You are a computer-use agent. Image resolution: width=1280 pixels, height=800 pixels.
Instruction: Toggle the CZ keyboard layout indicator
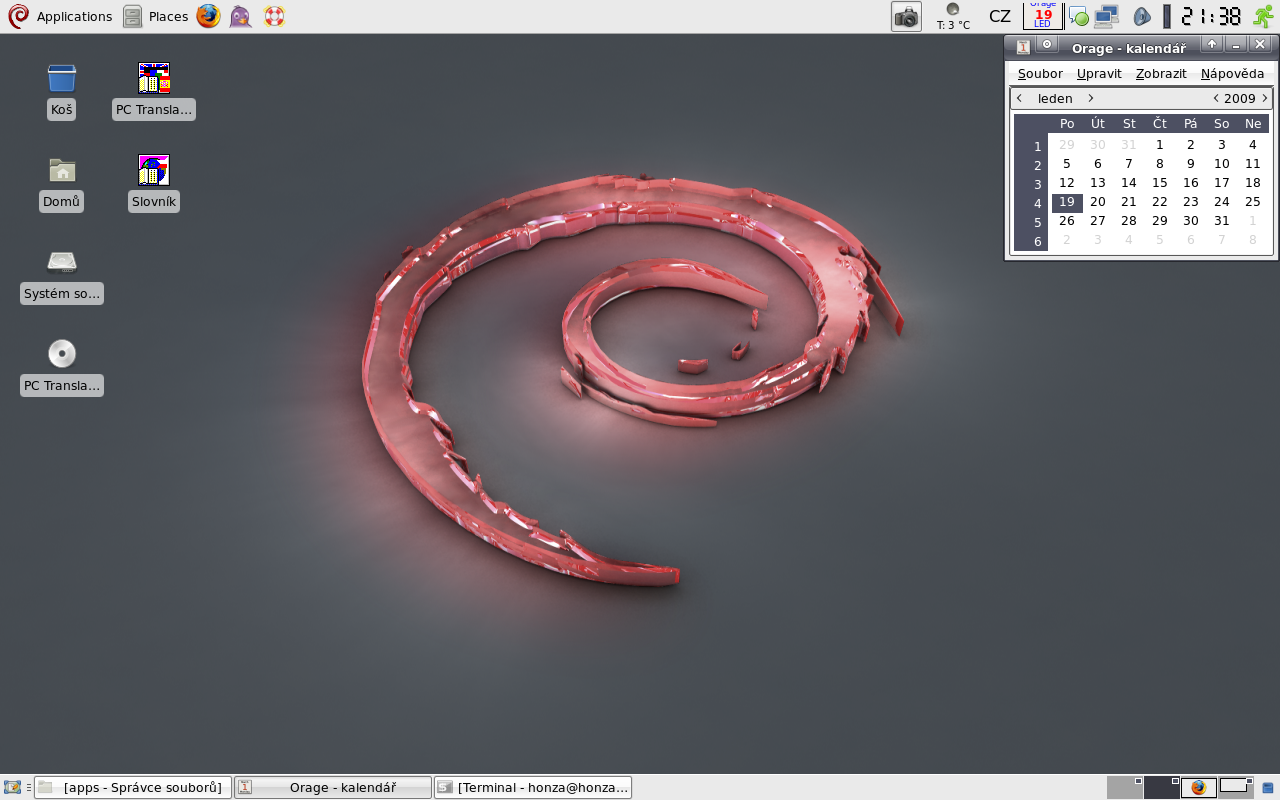click(1000, 16)
